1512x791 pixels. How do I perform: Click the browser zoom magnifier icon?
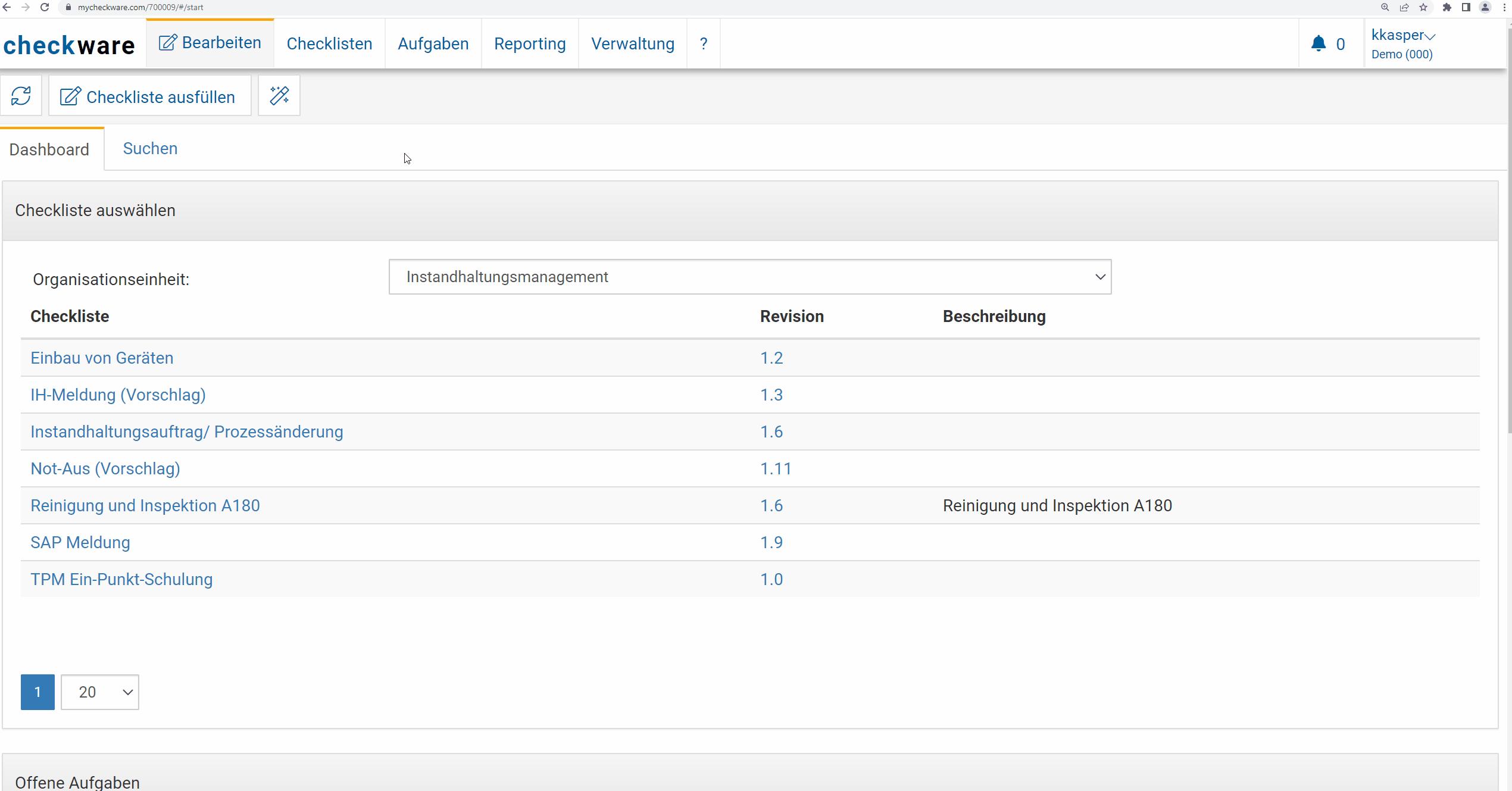(x=1385, y=7)
